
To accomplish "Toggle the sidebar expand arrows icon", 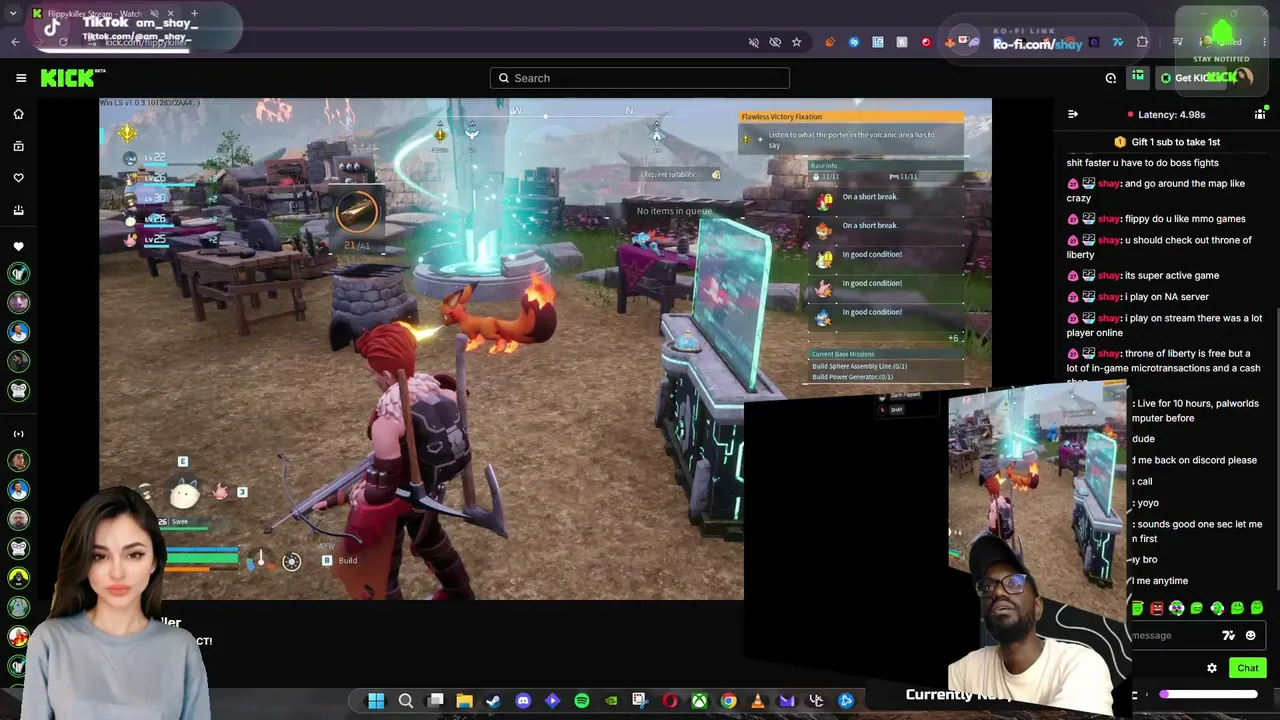I will click(x=18, y=434).
